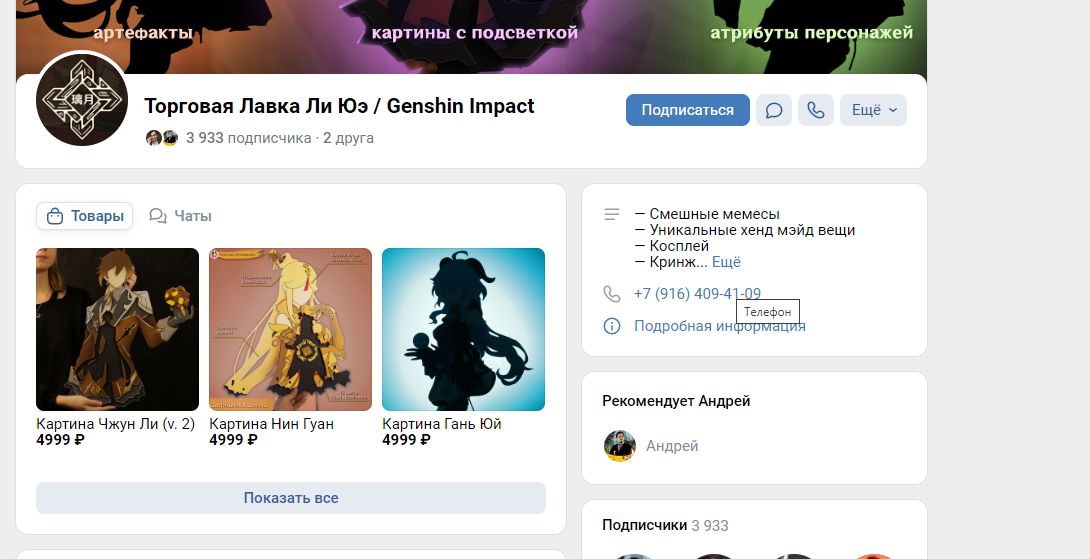Click the price 4999 ₽ under Гань Юй
Image resolution: width=1090 pixels, height=559 pixels.
pyautogui.click(x=407, y=440)
